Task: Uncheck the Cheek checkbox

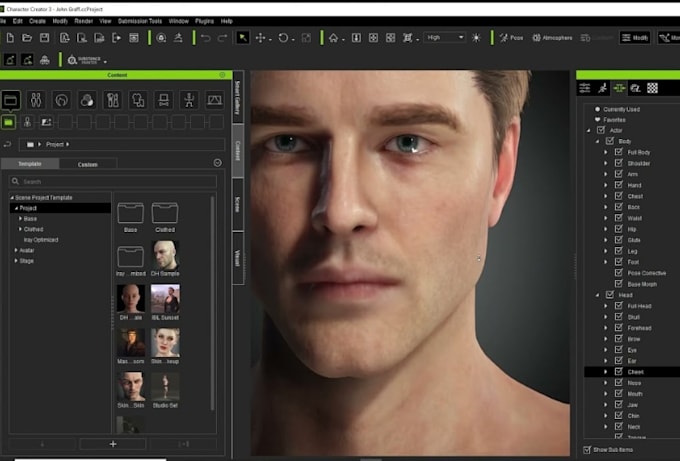Action: tap(619, 372)
